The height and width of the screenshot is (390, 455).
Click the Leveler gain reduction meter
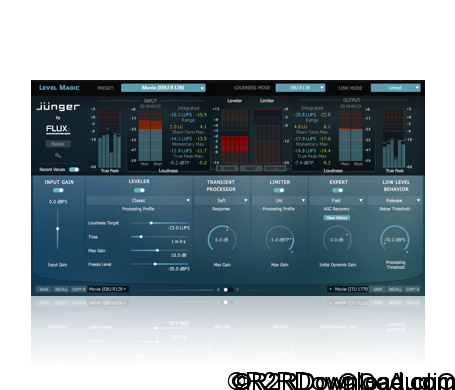235,136
